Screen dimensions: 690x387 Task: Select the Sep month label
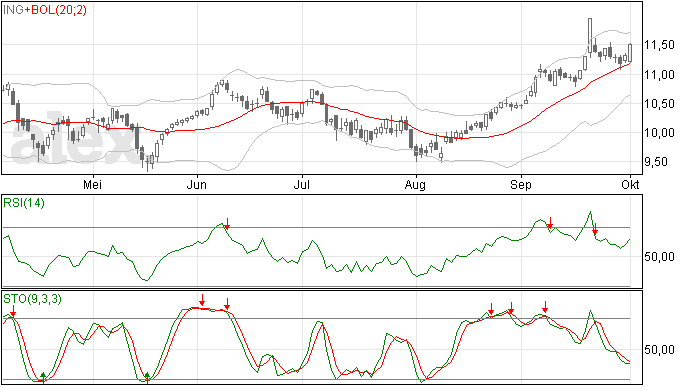pyautogui.click(x=521, y=185)
